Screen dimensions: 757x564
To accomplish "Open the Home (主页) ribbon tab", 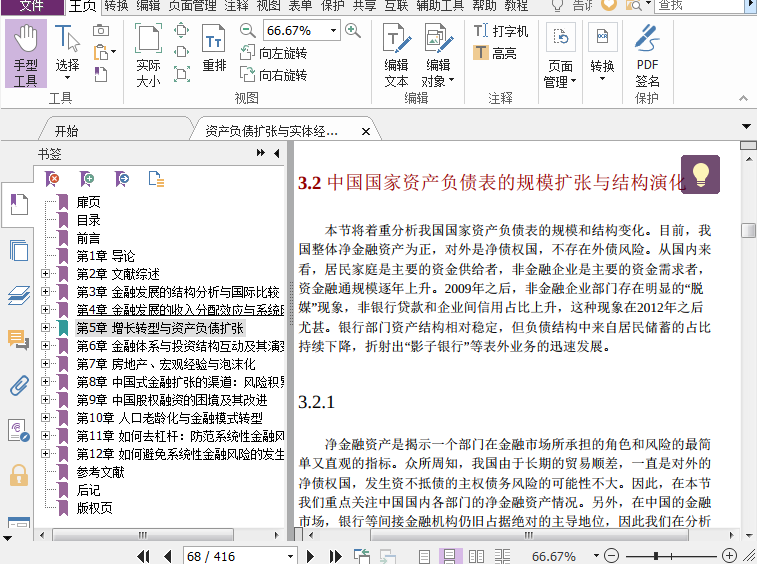I will (x=83, y=6).
